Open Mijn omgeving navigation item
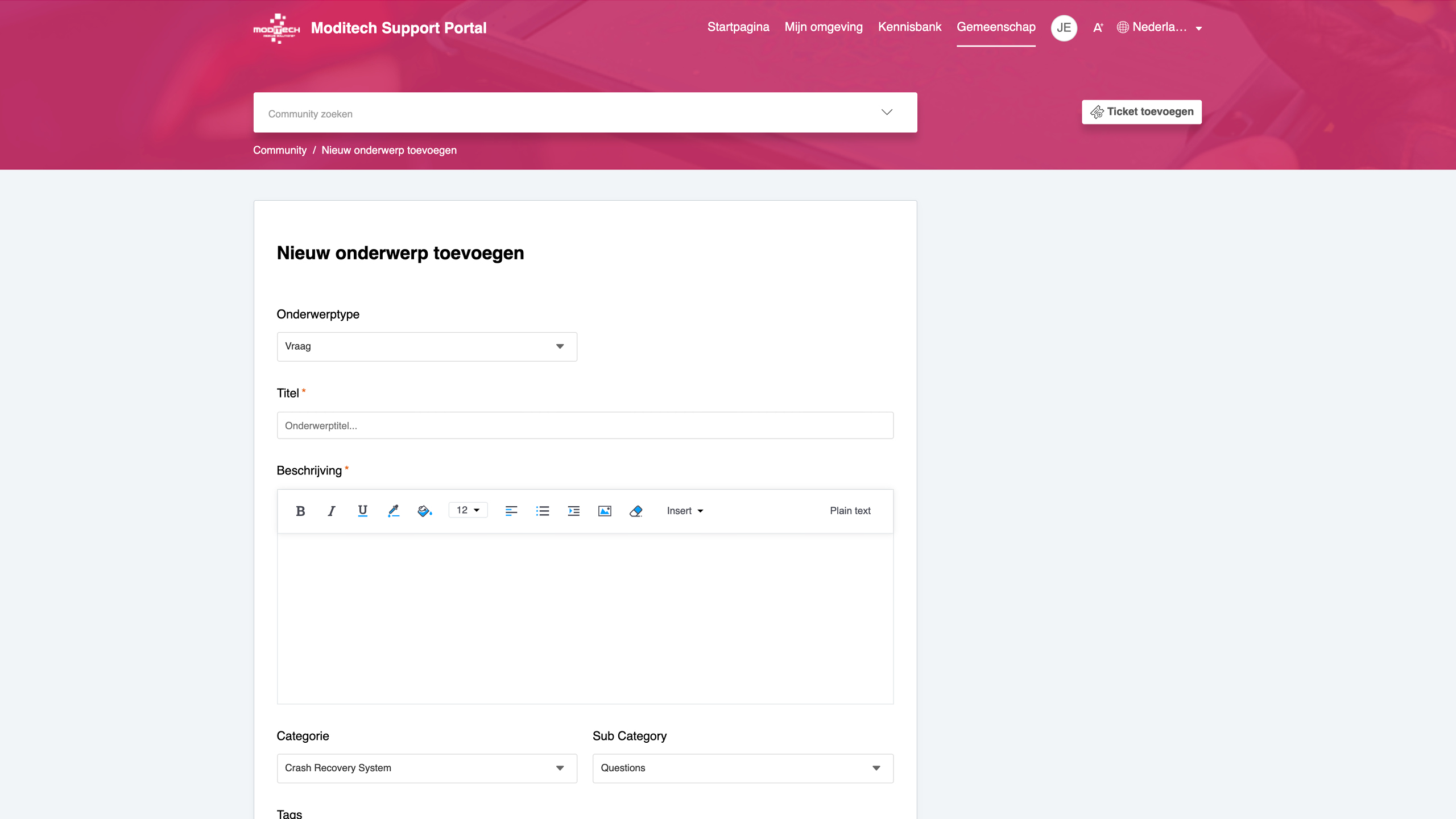 tap(823, 27)
